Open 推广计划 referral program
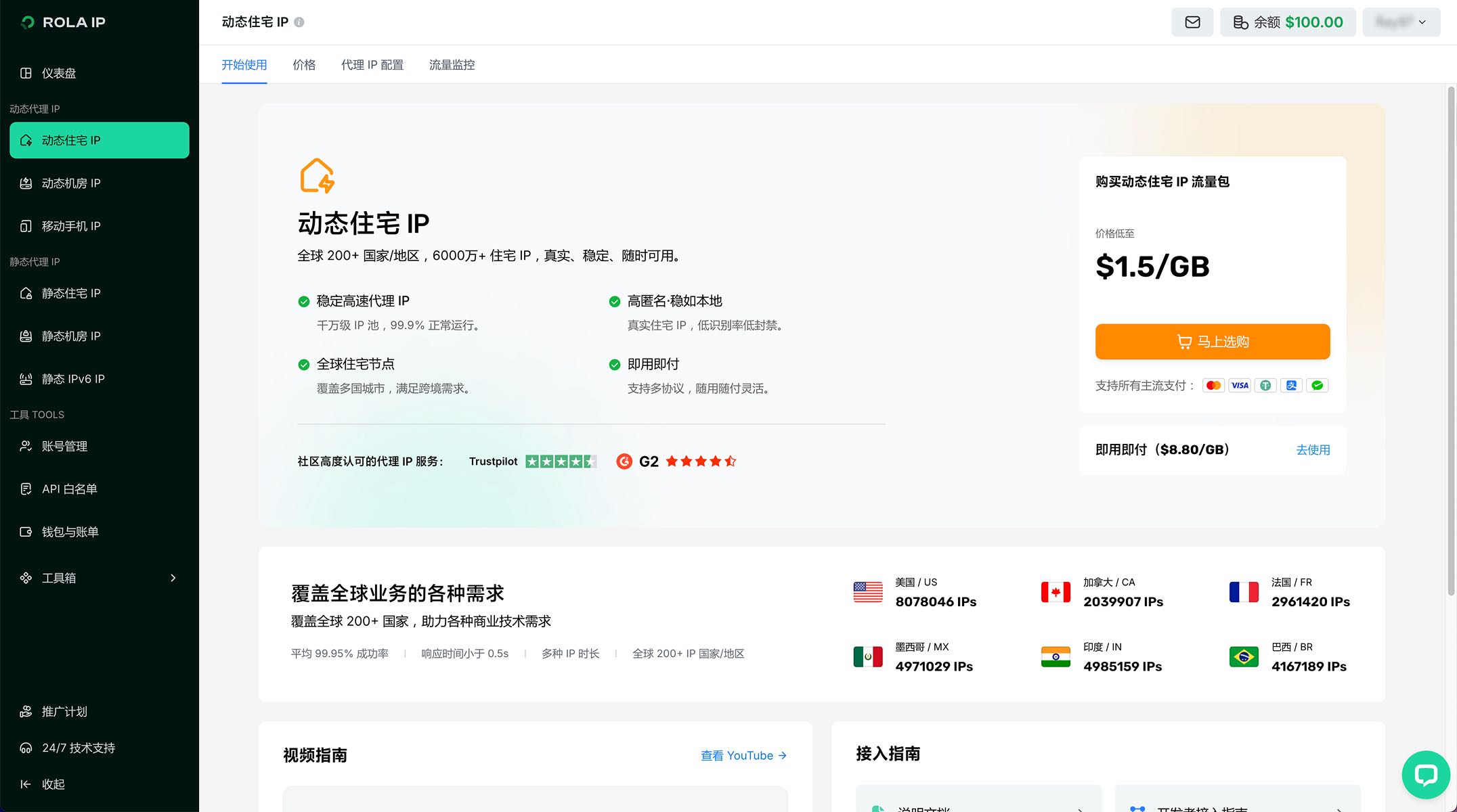The height and width of the screenshot is (812, 1457). [64, 712]
